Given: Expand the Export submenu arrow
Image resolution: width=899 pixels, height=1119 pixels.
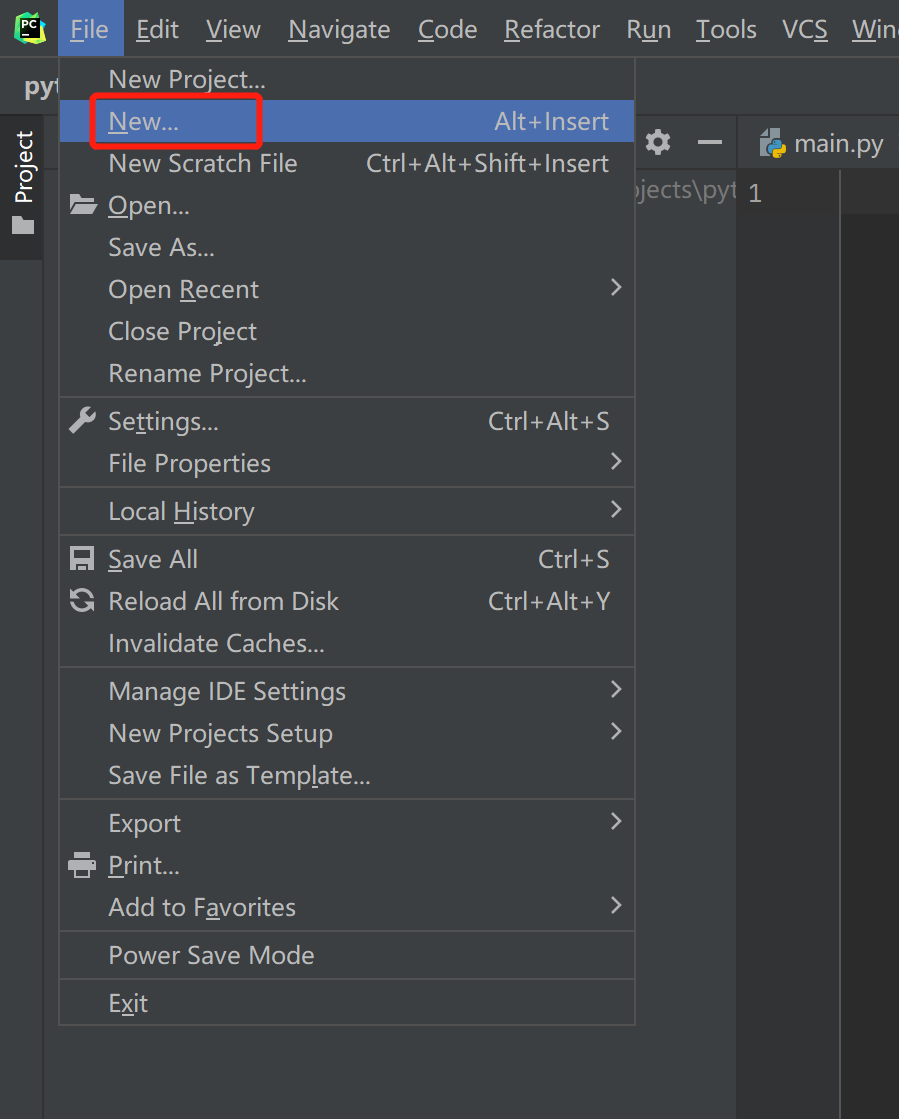Looking at the screenshot, I should click(x=616, y=821).
